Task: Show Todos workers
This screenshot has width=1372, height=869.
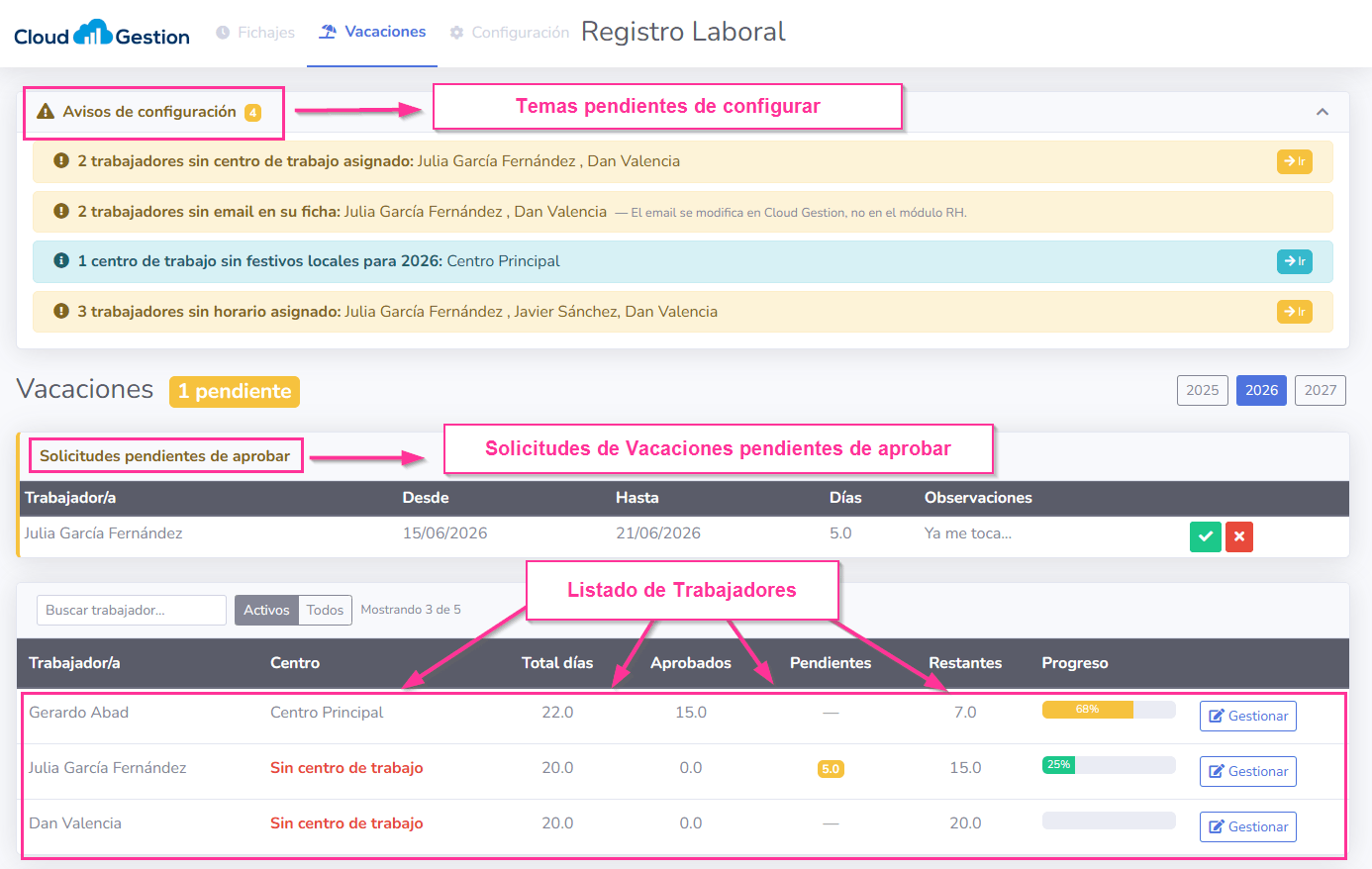Action: [325, 610]
